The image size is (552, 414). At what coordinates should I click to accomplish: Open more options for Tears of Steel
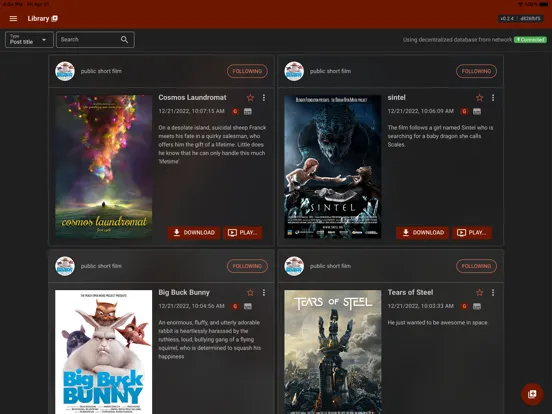tap(493, 293)
